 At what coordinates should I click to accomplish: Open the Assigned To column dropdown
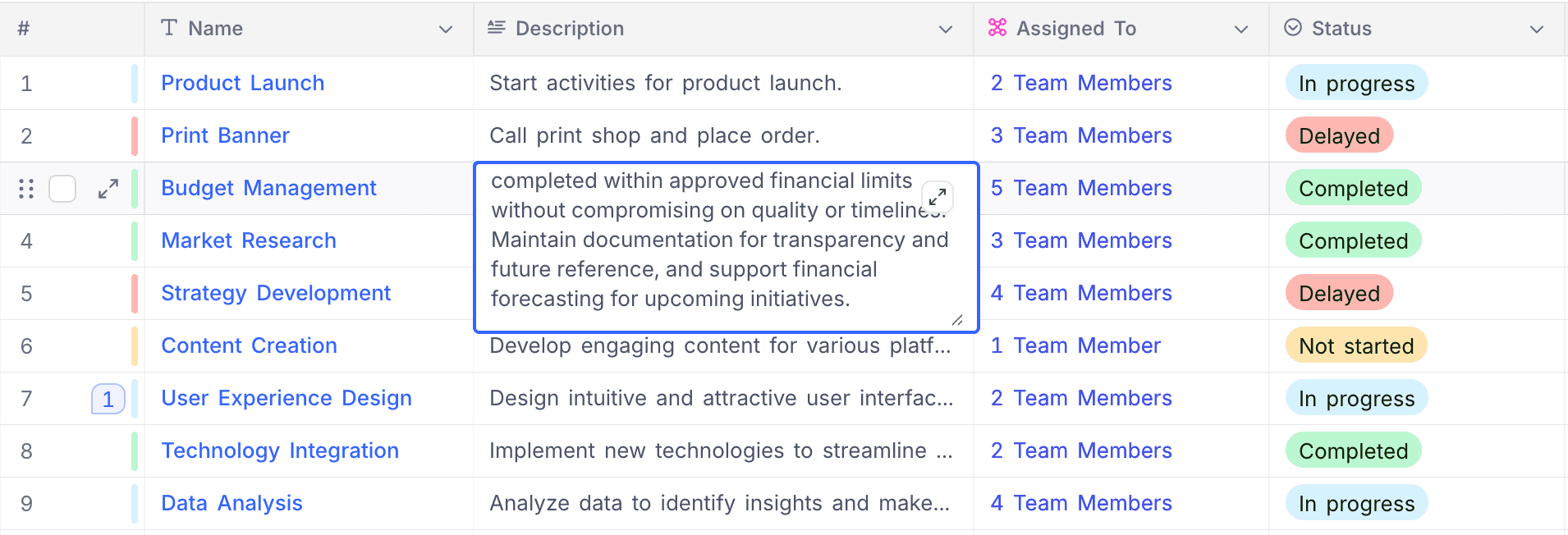(x=1241, y=30)
